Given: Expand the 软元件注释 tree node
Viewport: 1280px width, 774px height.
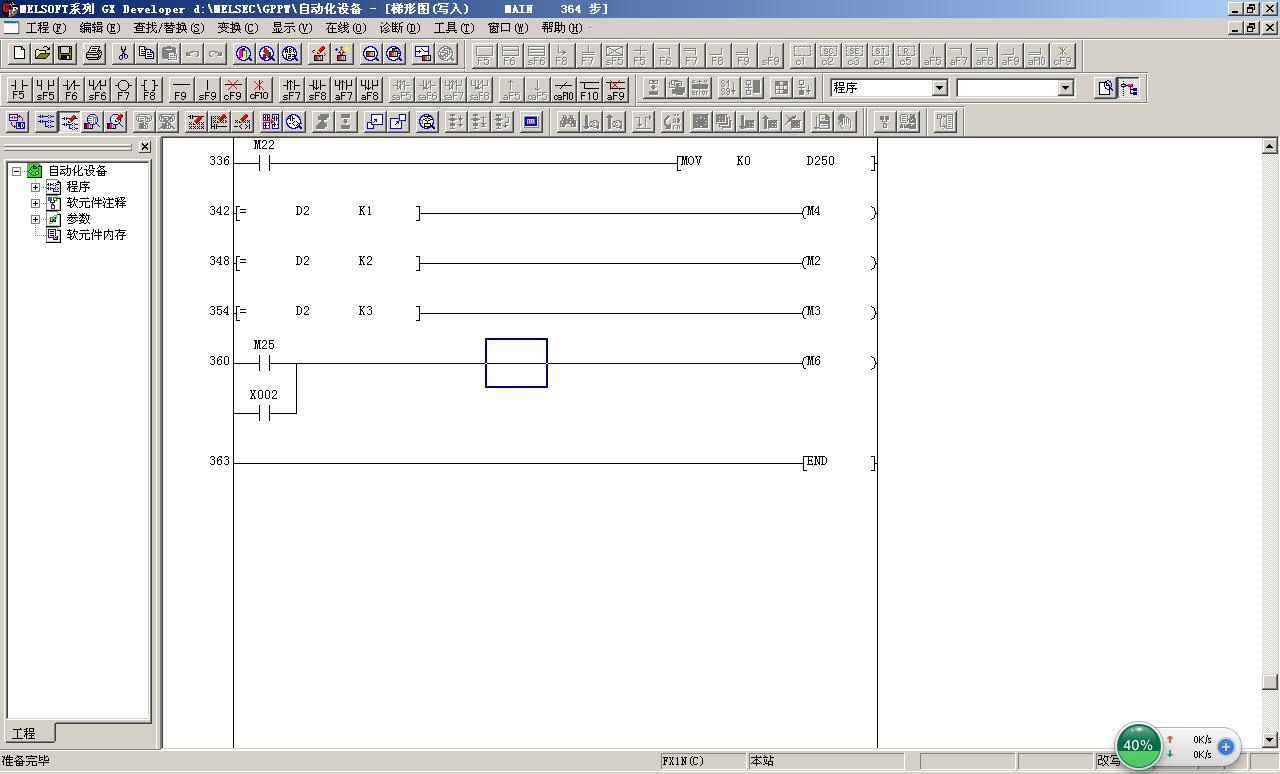Looking at the screenshot, I should coord(35,203).
